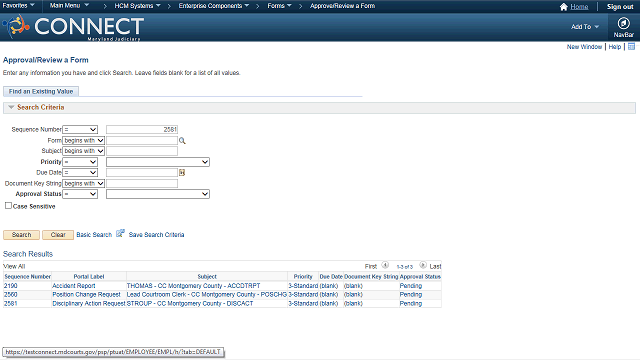Open Approval Status operator dropdown
Image resolution: width=640 pixels, height=360 pixels.
click(80, 194)
